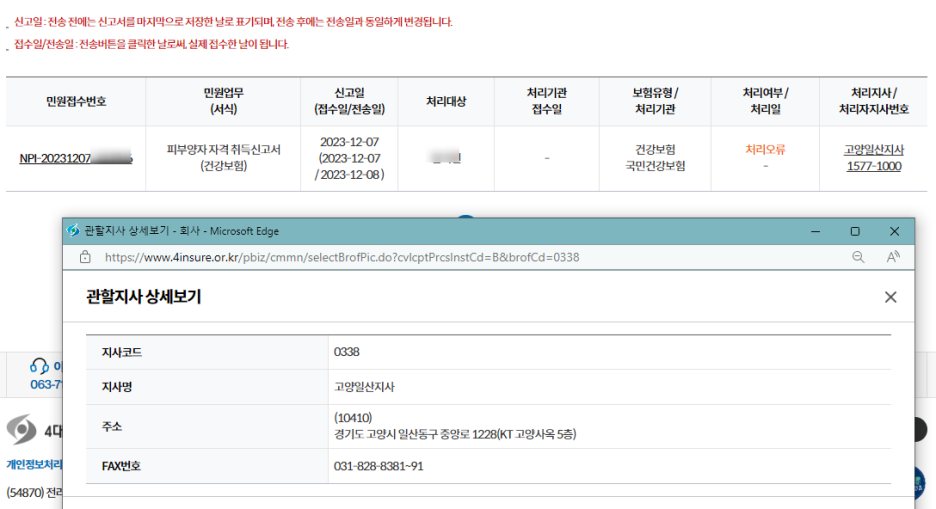Click the 1577-1000 phone number link
This screenshot has width=936, height=509.
coord(873,166)
